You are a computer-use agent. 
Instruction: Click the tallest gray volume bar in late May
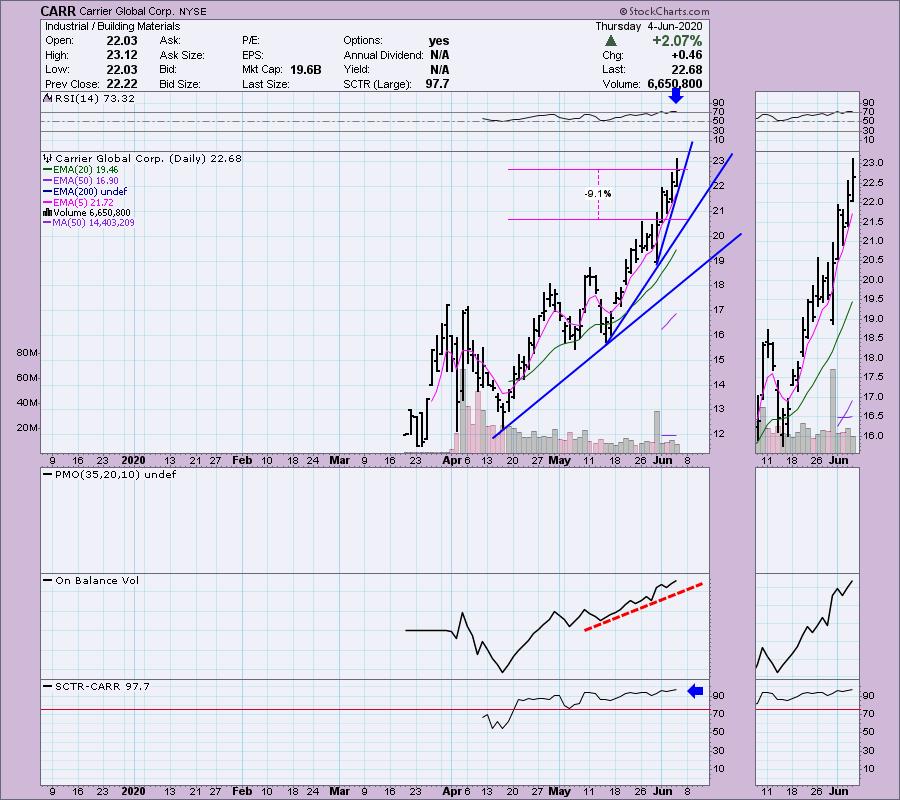tap(657, 432)
